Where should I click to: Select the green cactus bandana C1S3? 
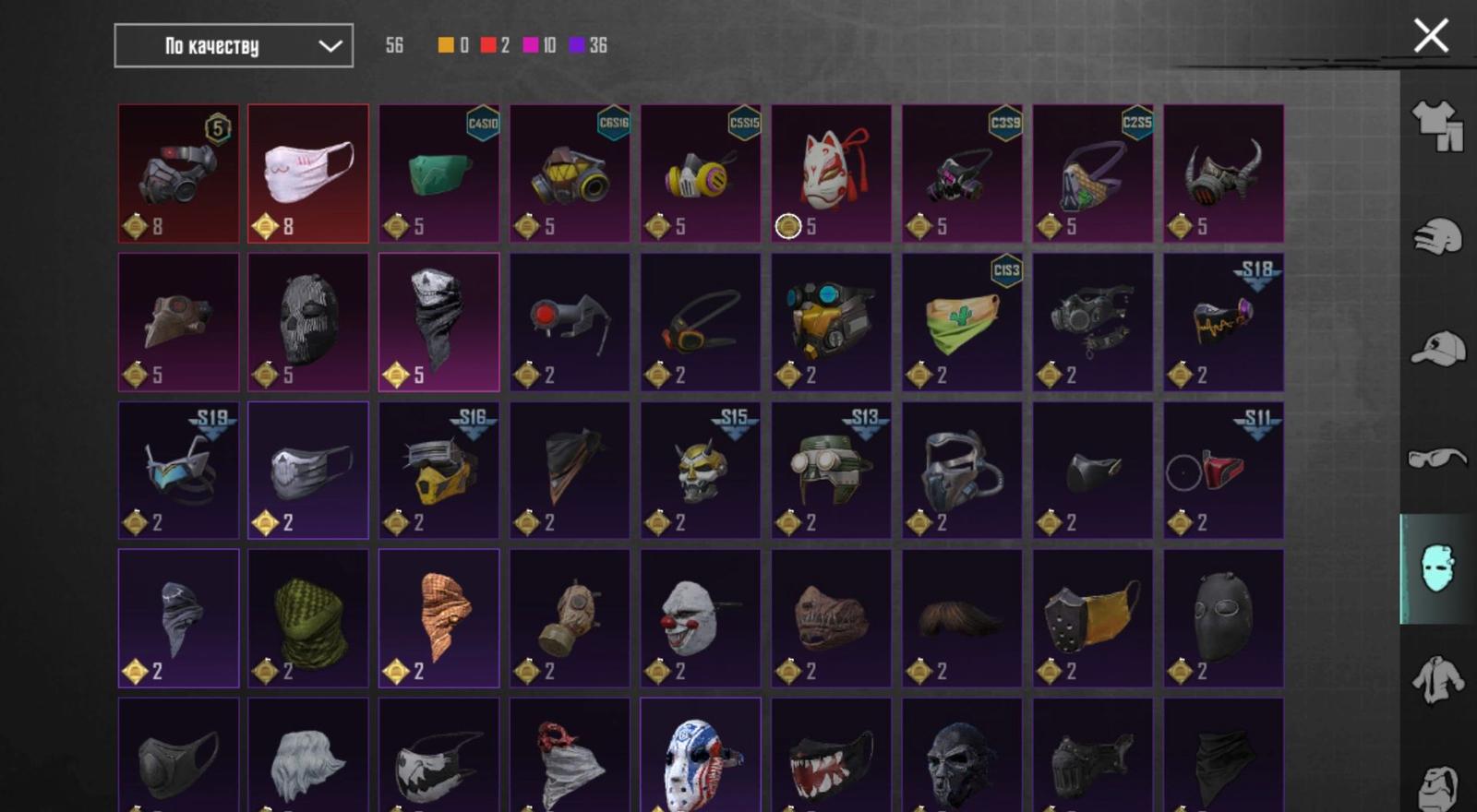pyautogui.click(x=962, y=322)
